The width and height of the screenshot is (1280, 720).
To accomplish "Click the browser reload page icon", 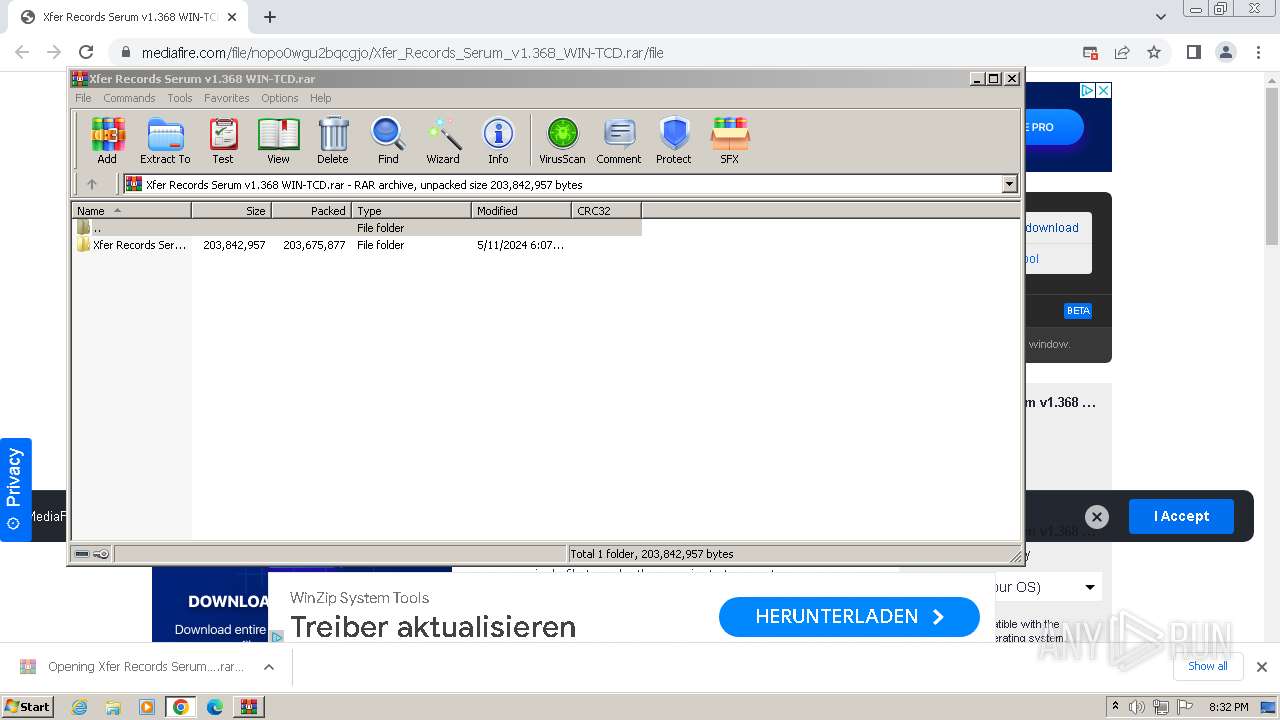I will tap(86, 53).
